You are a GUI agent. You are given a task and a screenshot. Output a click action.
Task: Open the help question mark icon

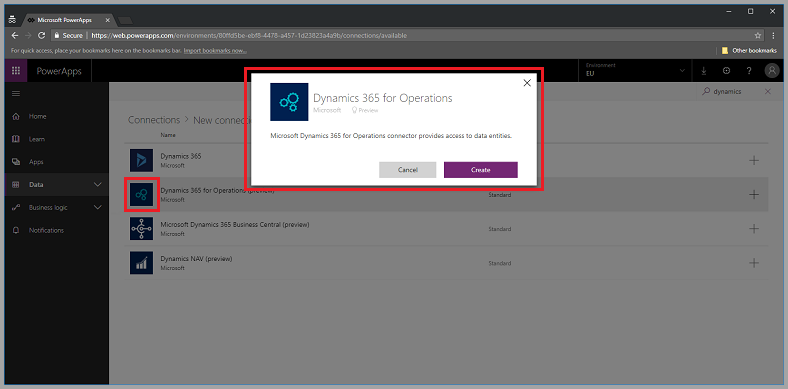[749, 71]
